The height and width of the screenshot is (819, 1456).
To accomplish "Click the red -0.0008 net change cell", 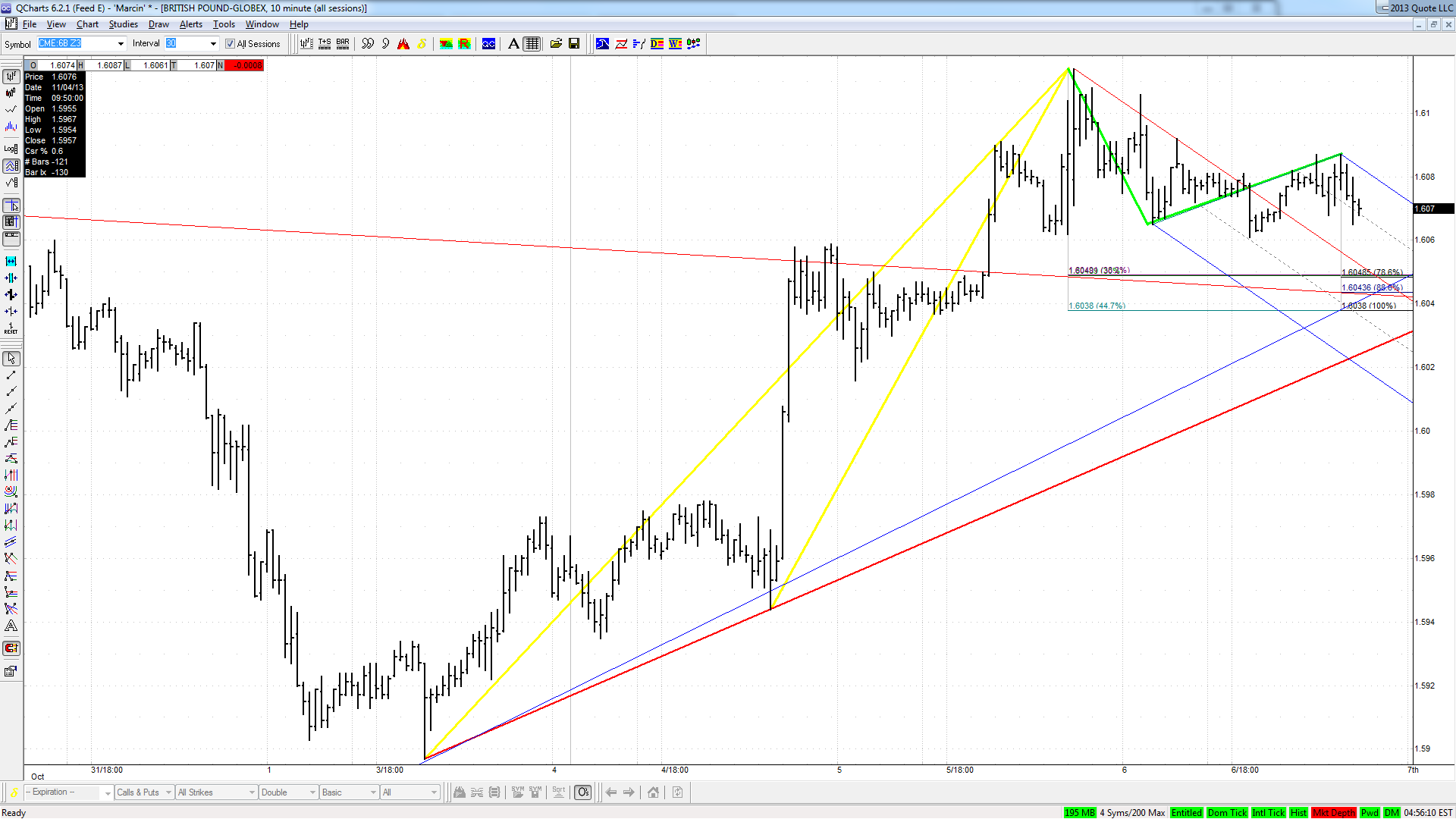I will [244, 65].
